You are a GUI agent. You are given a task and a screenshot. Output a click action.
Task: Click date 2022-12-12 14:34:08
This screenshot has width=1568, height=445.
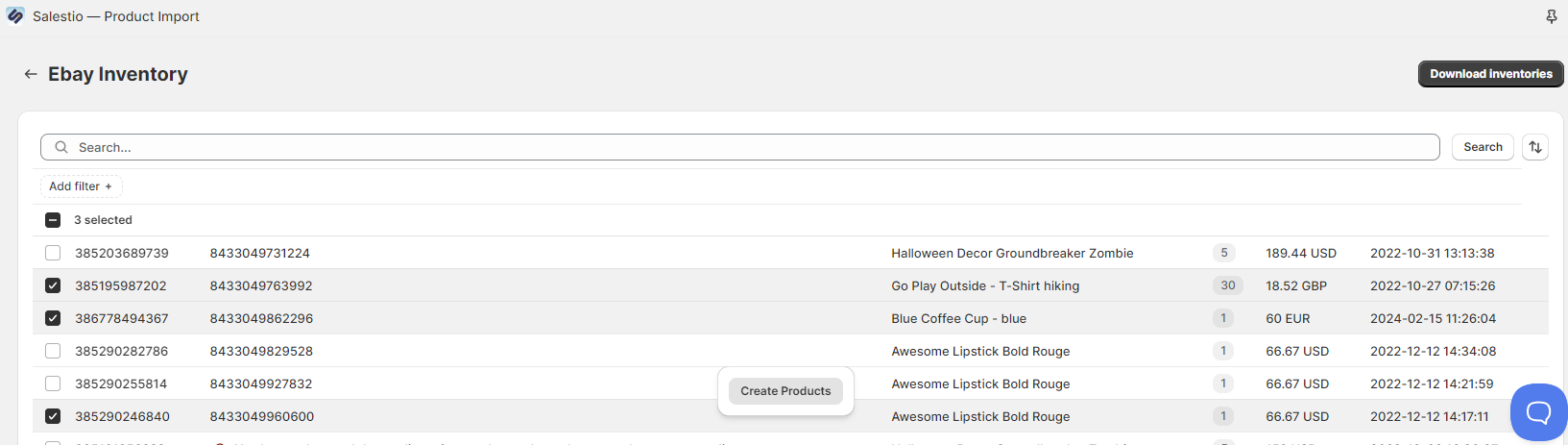click(x=1433, y=351)
